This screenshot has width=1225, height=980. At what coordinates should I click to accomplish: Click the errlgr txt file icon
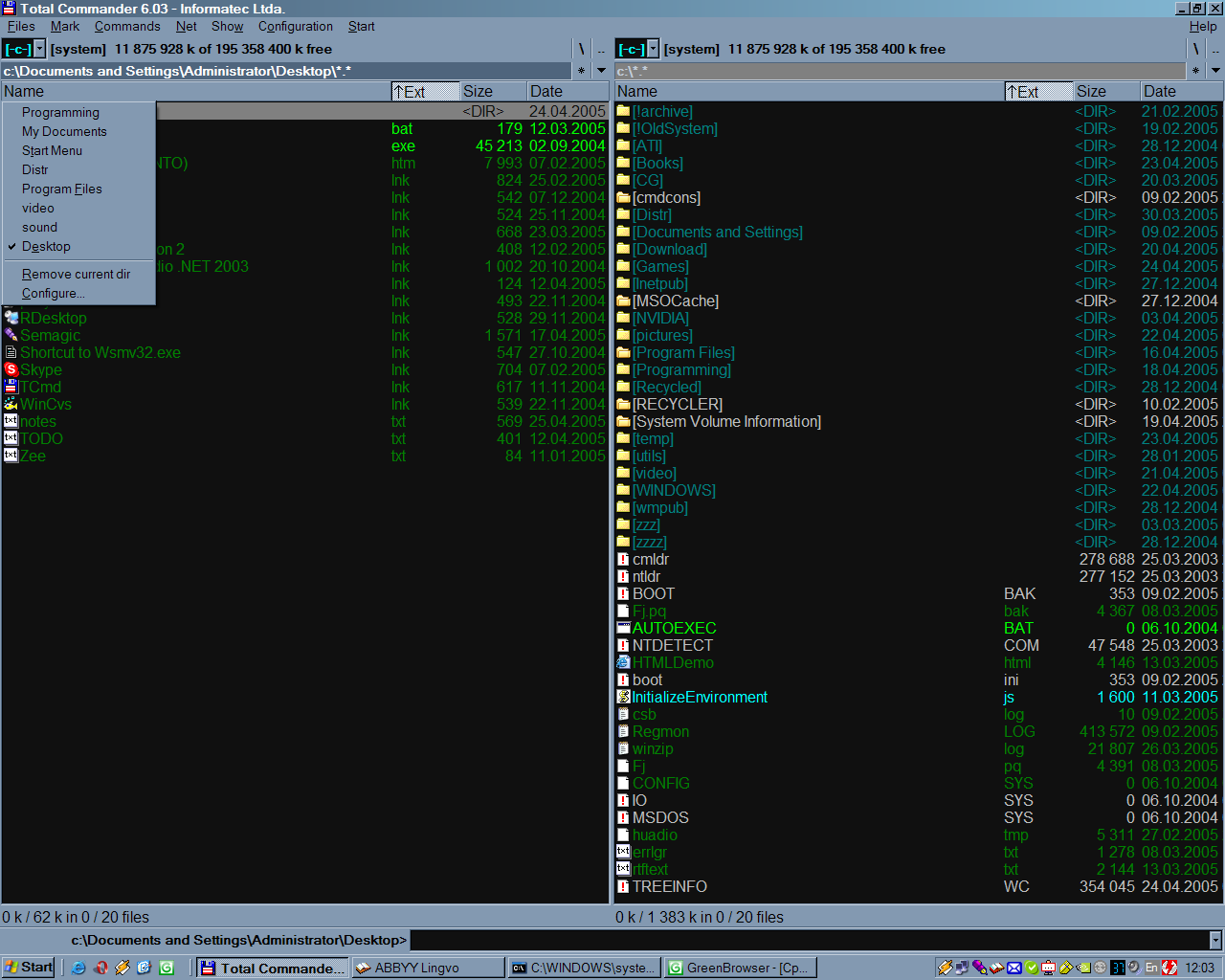coord(624,853)
